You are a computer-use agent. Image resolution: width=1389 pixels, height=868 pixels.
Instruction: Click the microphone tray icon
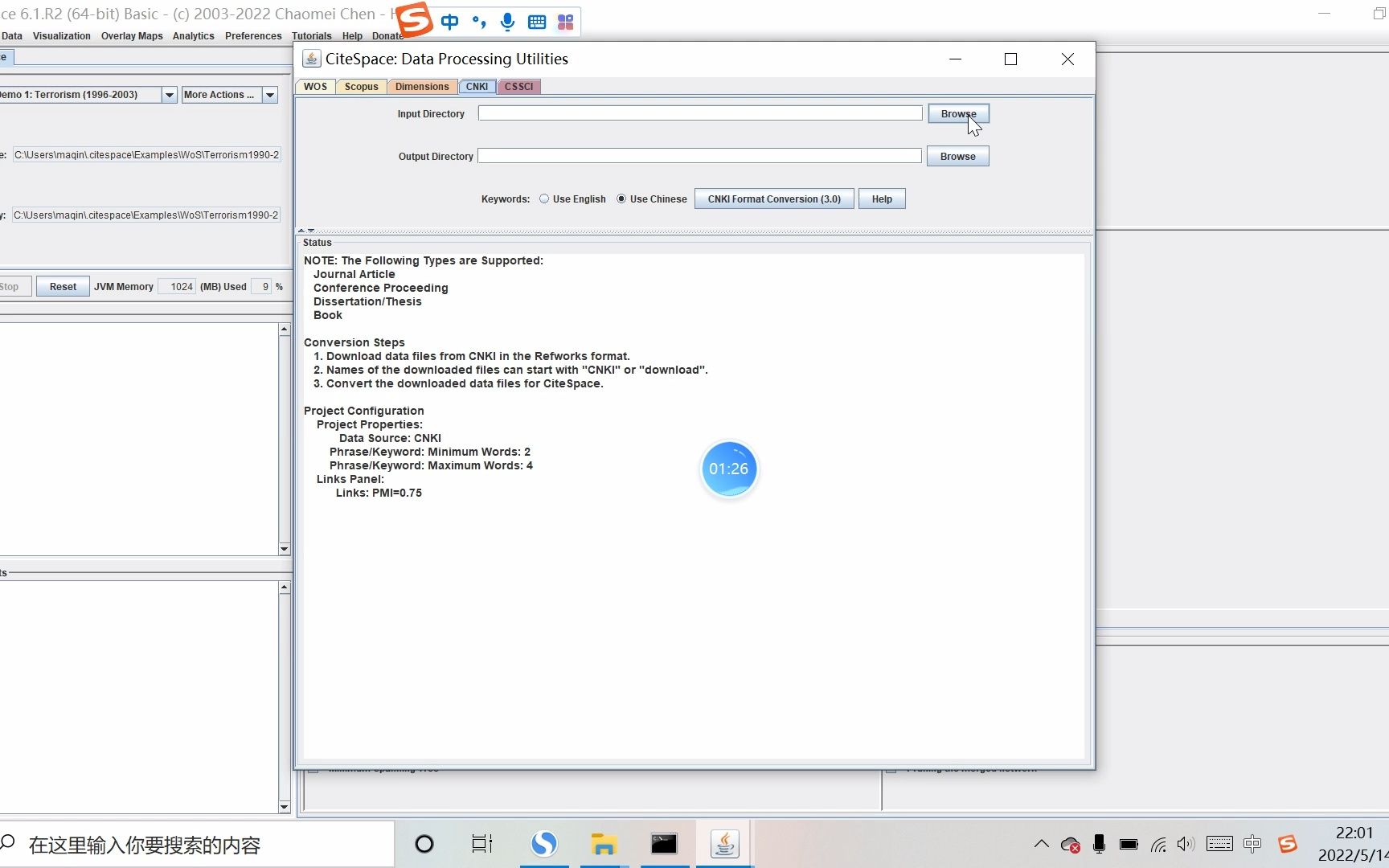(x=1099, y=844)
